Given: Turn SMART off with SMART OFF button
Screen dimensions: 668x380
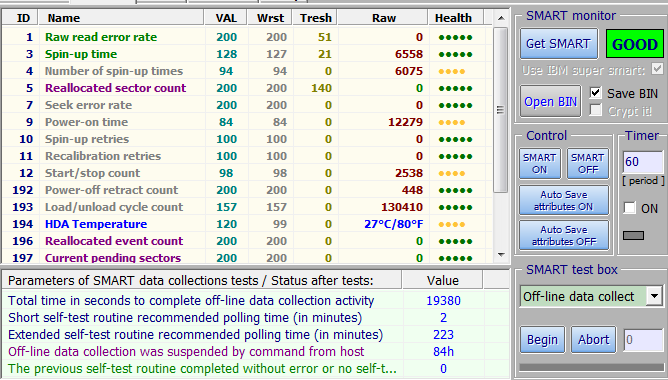Looking at the screenshot, I should coord(587,164).
